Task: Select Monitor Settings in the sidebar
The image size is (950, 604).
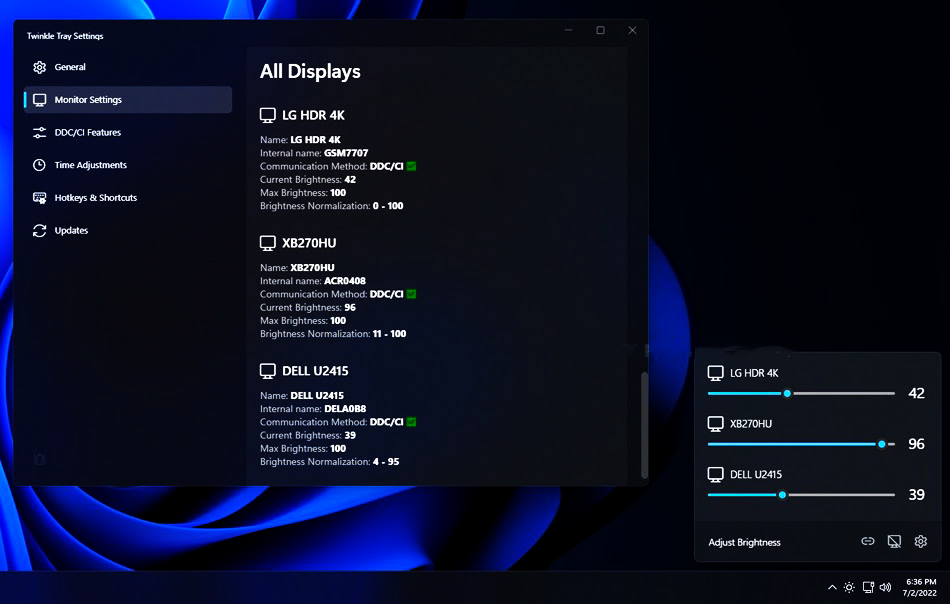Action: [x=128, y=100]
